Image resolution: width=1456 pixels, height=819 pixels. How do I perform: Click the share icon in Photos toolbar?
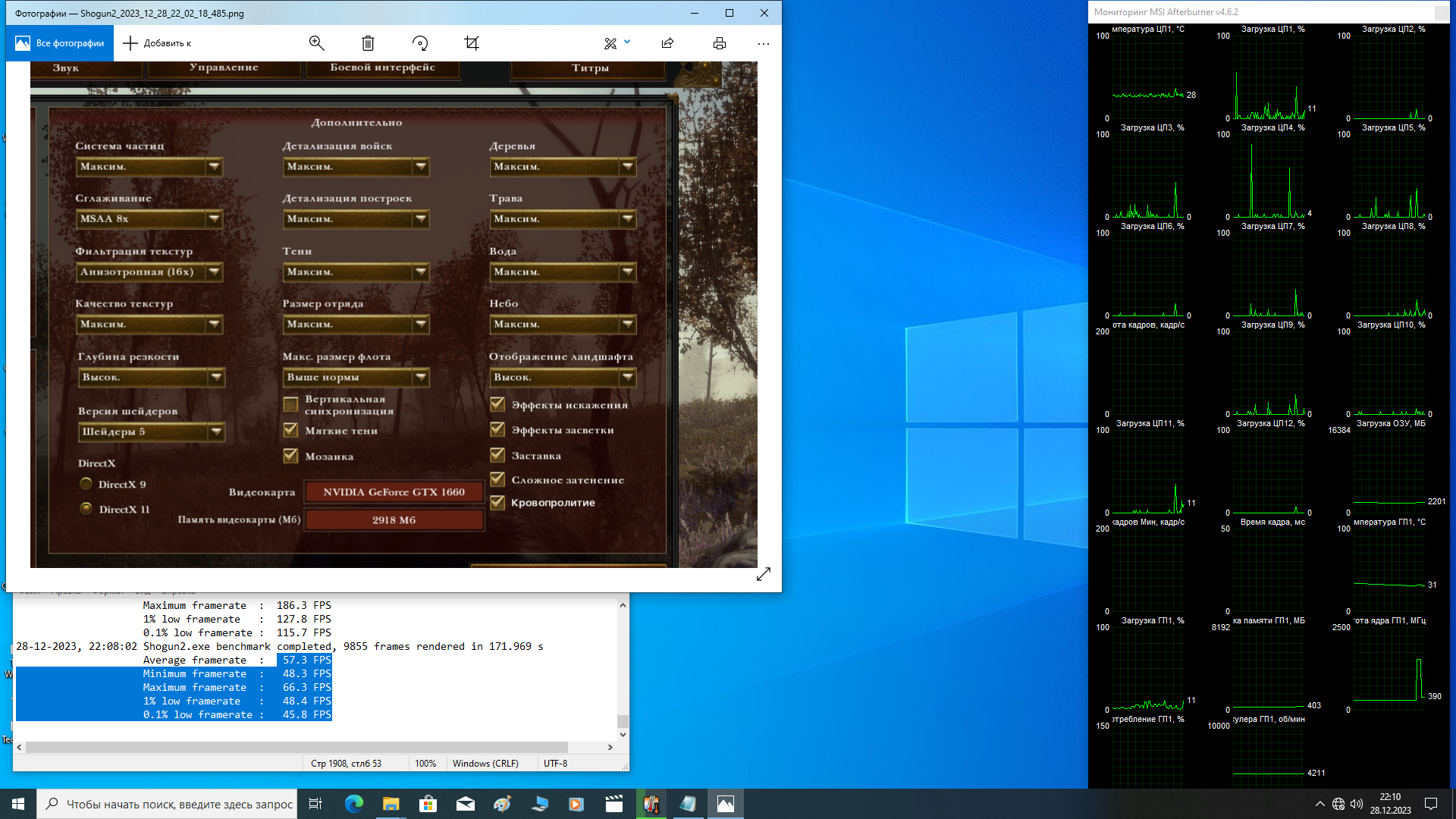(x=667, y=43)
